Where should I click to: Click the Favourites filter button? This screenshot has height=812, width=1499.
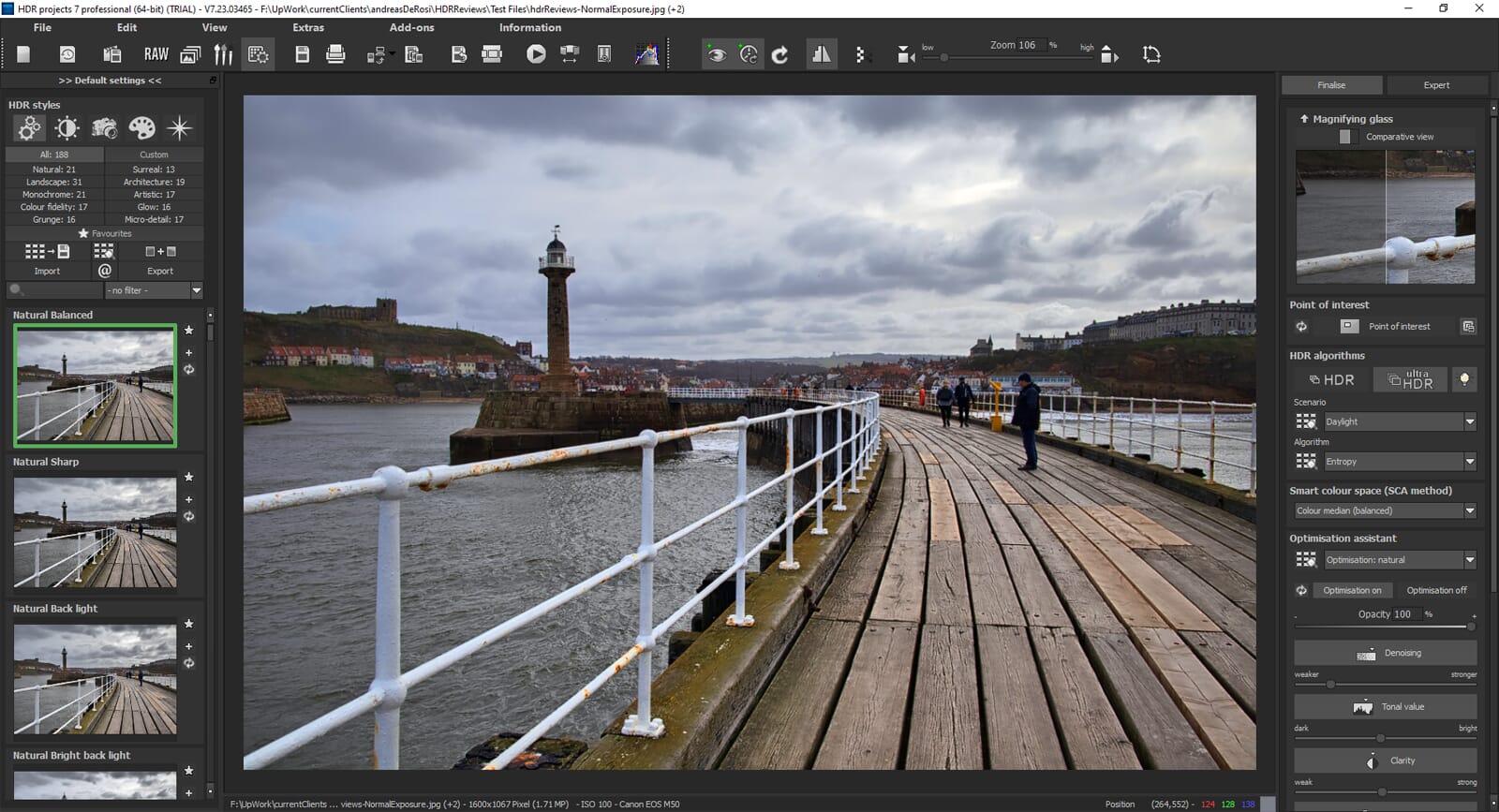[105, 233]
